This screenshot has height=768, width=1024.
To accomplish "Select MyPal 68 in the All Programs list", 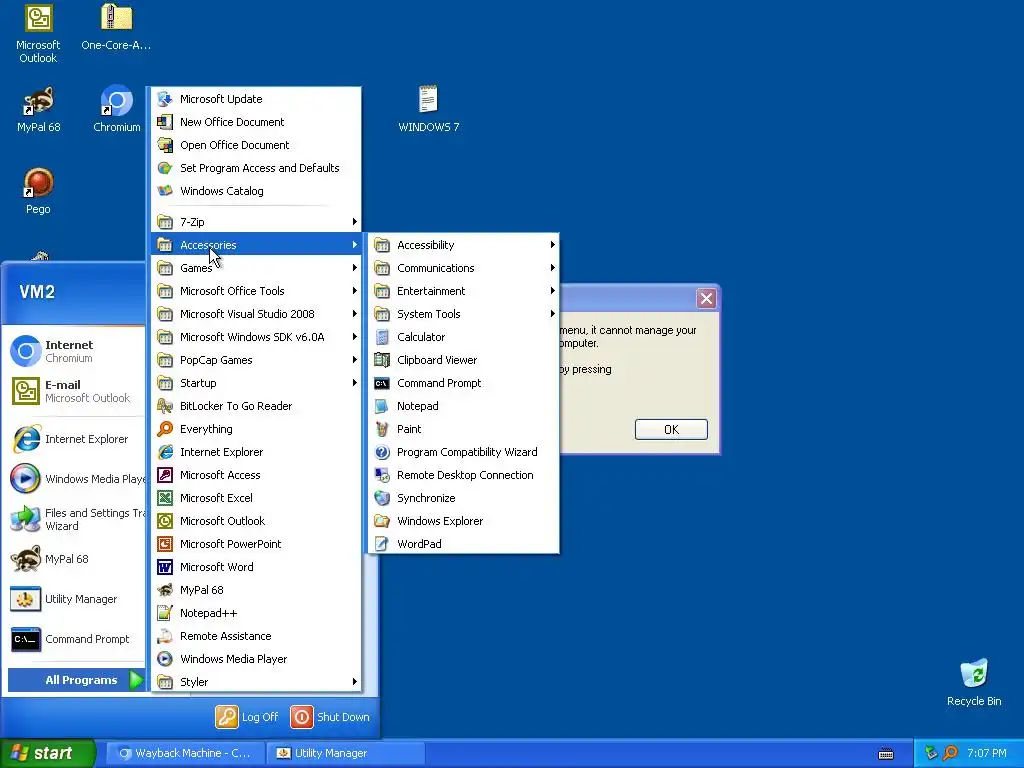I will pyautogui.click(x=257, y=590).
